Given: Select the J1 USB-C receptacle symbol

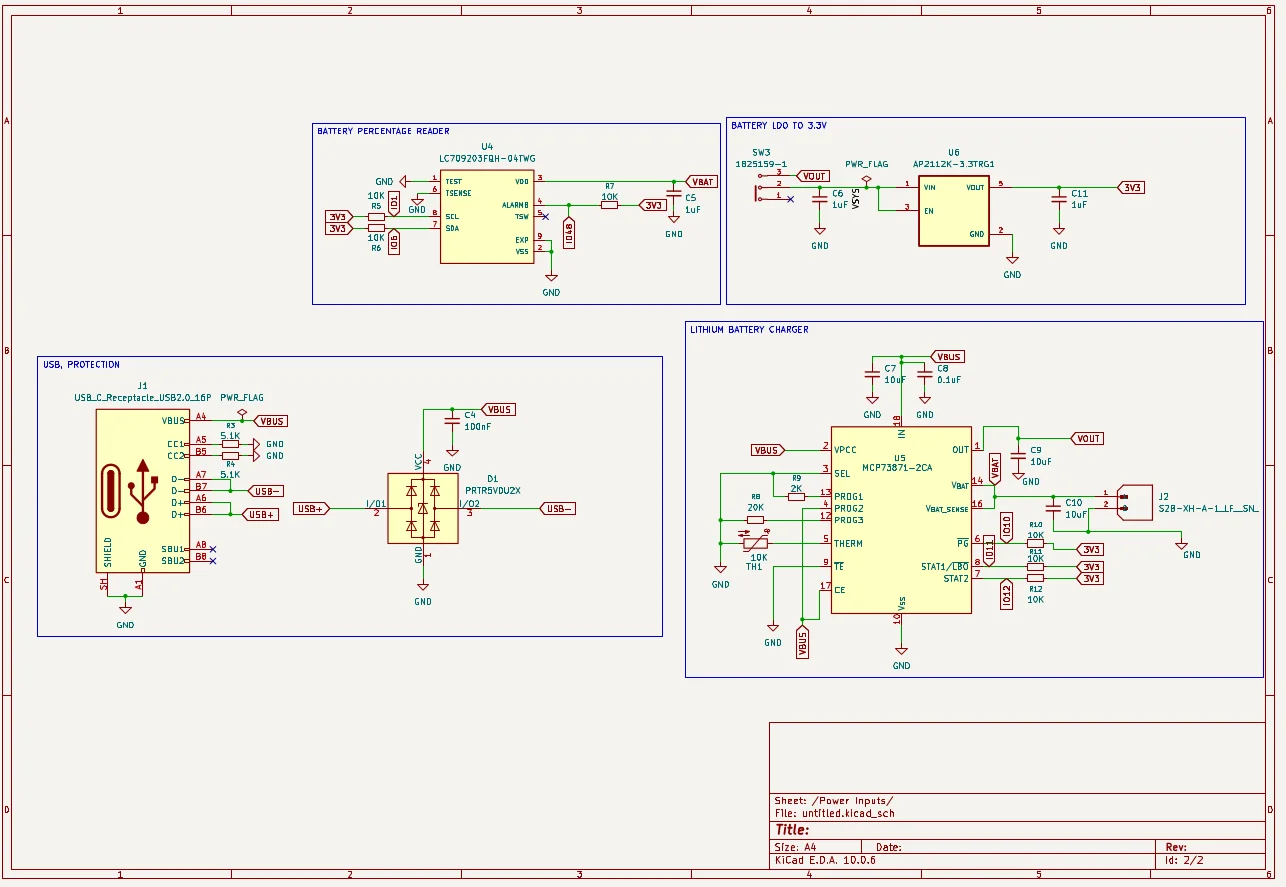Looking at the screenshot, I should click(x=142, y=492).
